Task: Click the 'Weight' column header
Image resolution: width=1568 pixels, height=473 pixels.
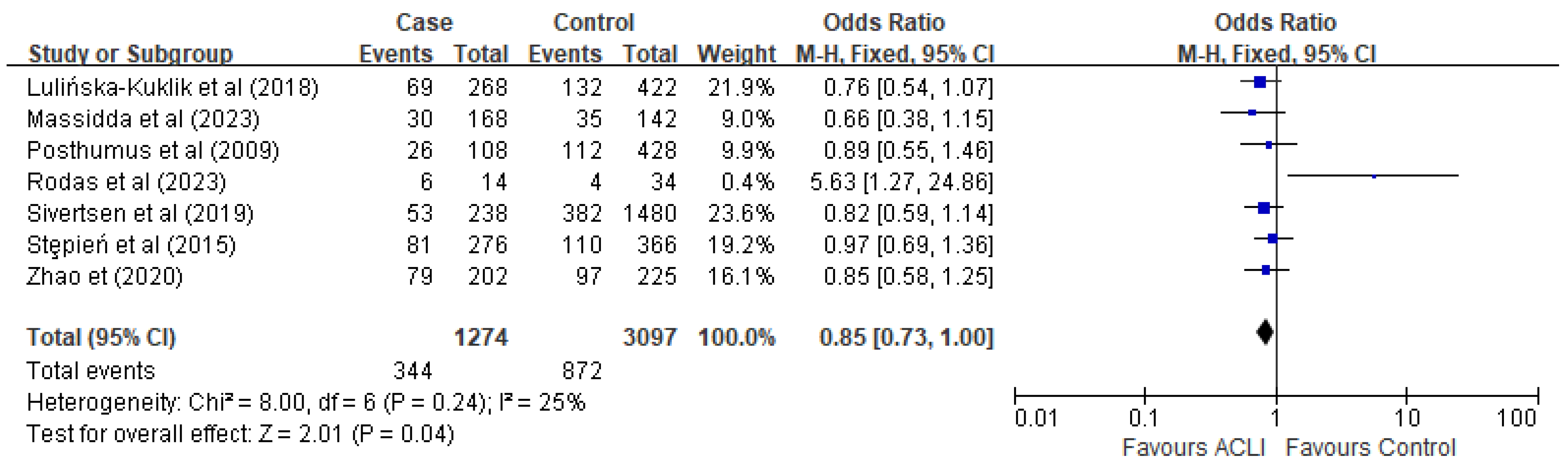Action: point(736,54)
